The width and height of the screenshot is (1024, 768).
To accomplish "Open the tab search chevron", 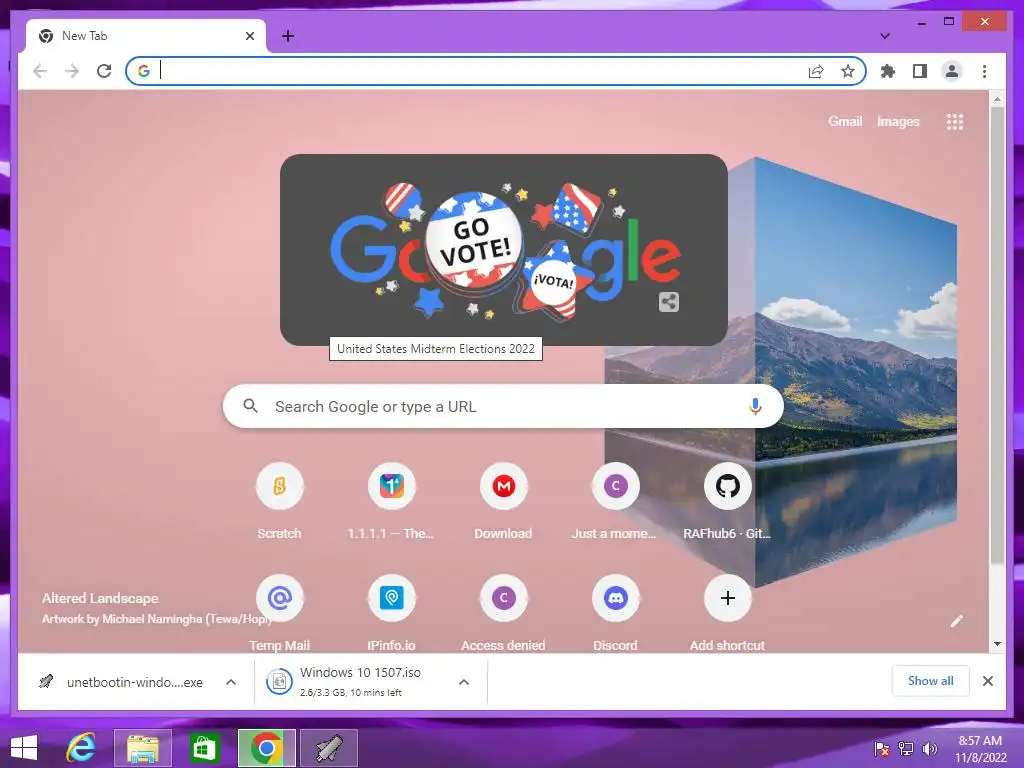I will 884,36.
